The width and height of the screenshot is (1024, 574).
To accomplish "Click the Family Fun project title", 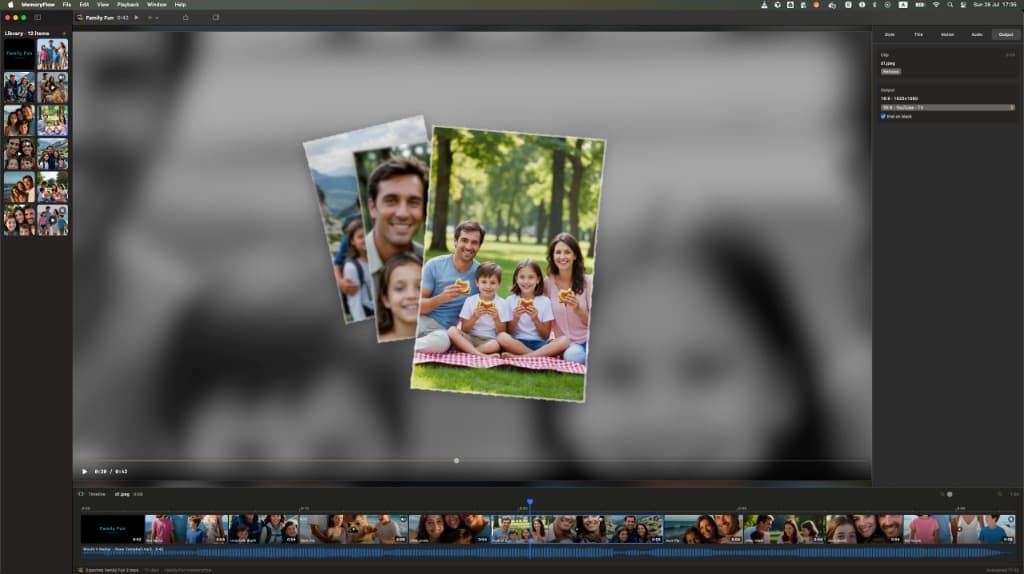I will tap(99, 18).
